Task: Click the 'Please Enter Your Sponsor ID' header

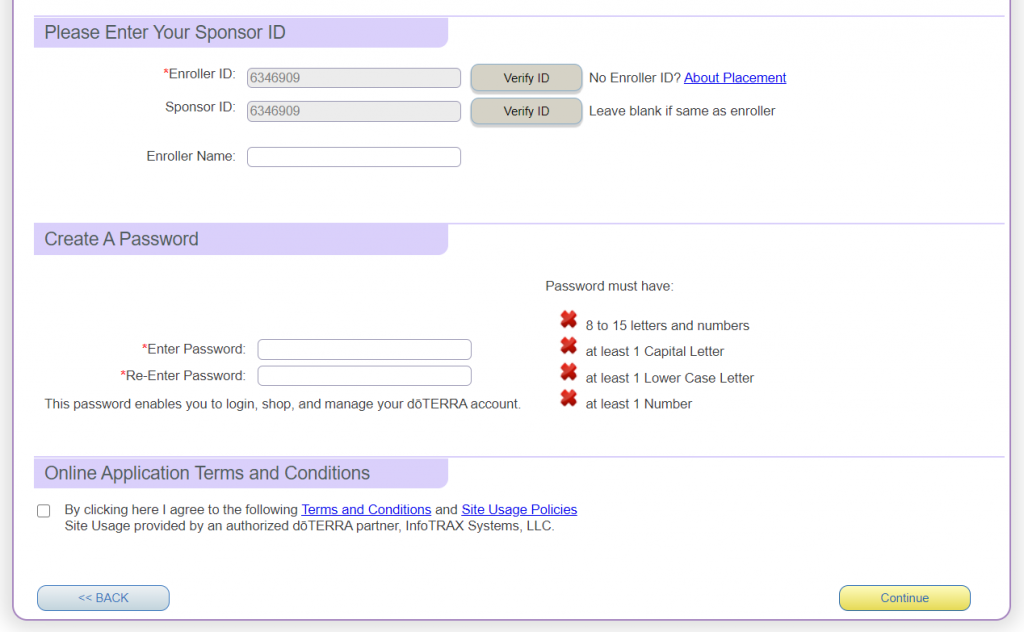Action: pyautogui.click(x=165, y=33)
